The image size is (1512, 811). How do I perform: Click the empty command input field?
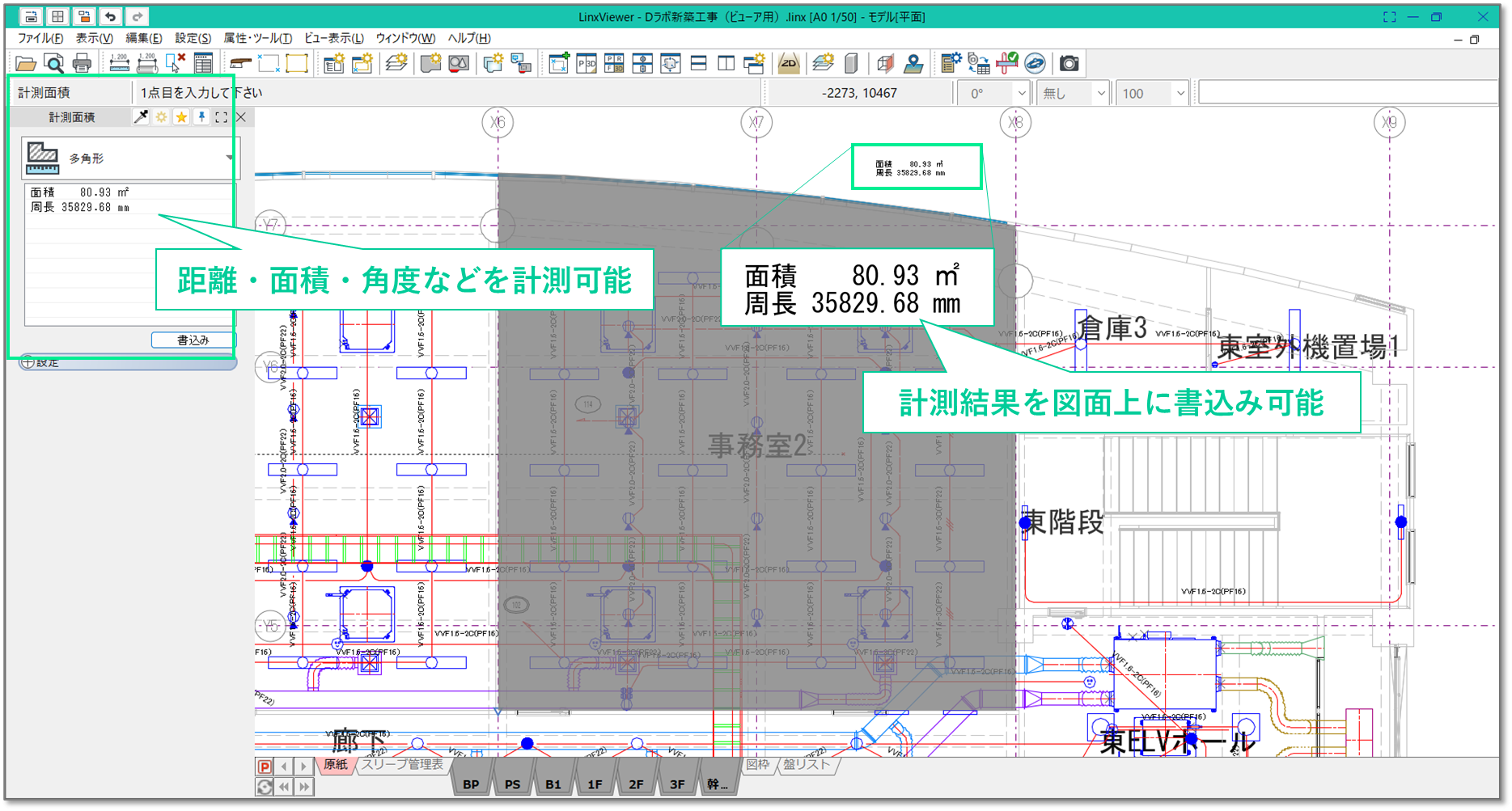pos(1346,94)
